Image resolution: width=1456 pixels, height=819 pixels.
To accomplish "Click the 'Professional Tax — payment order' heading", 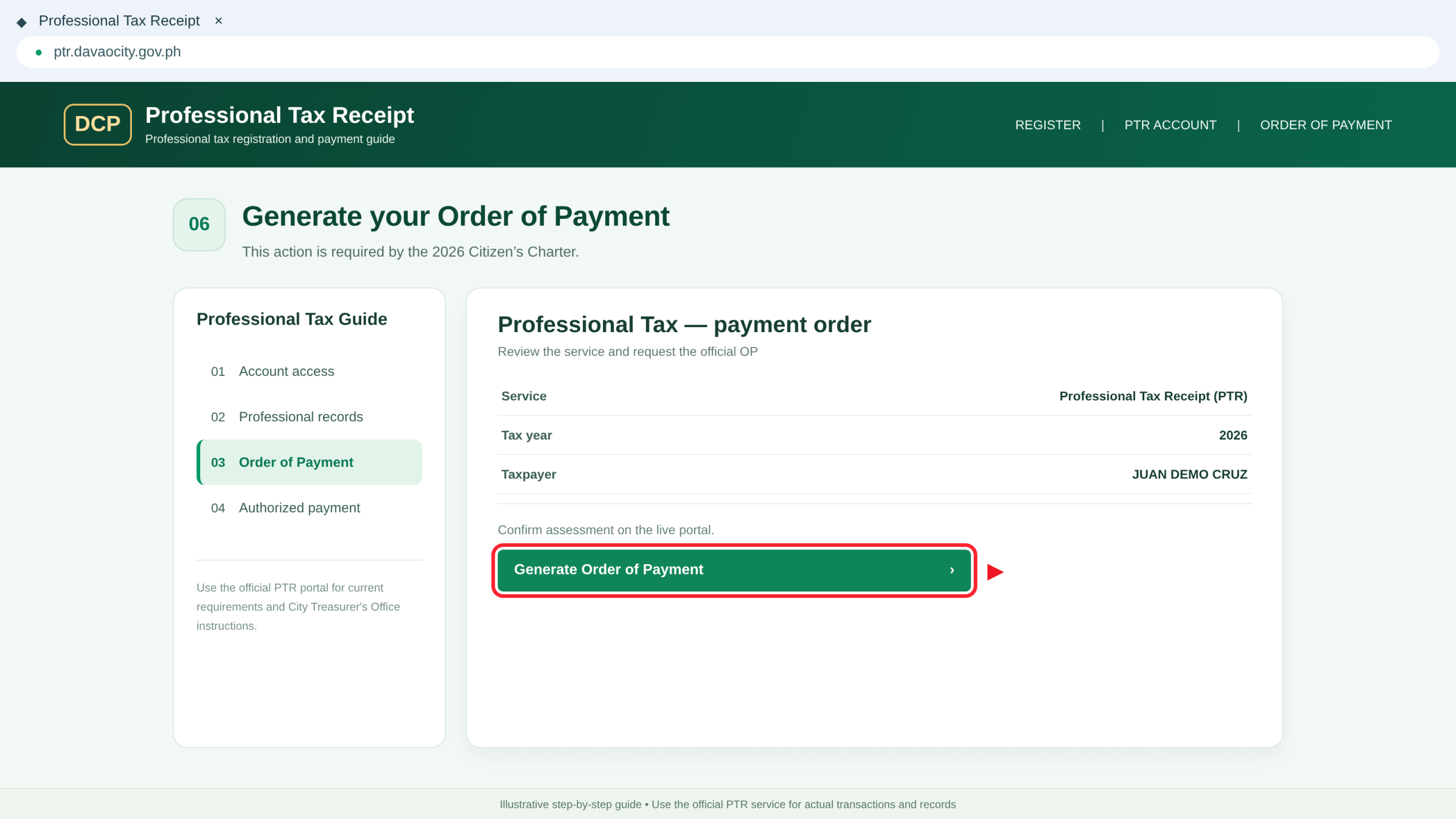I will 684,325.
